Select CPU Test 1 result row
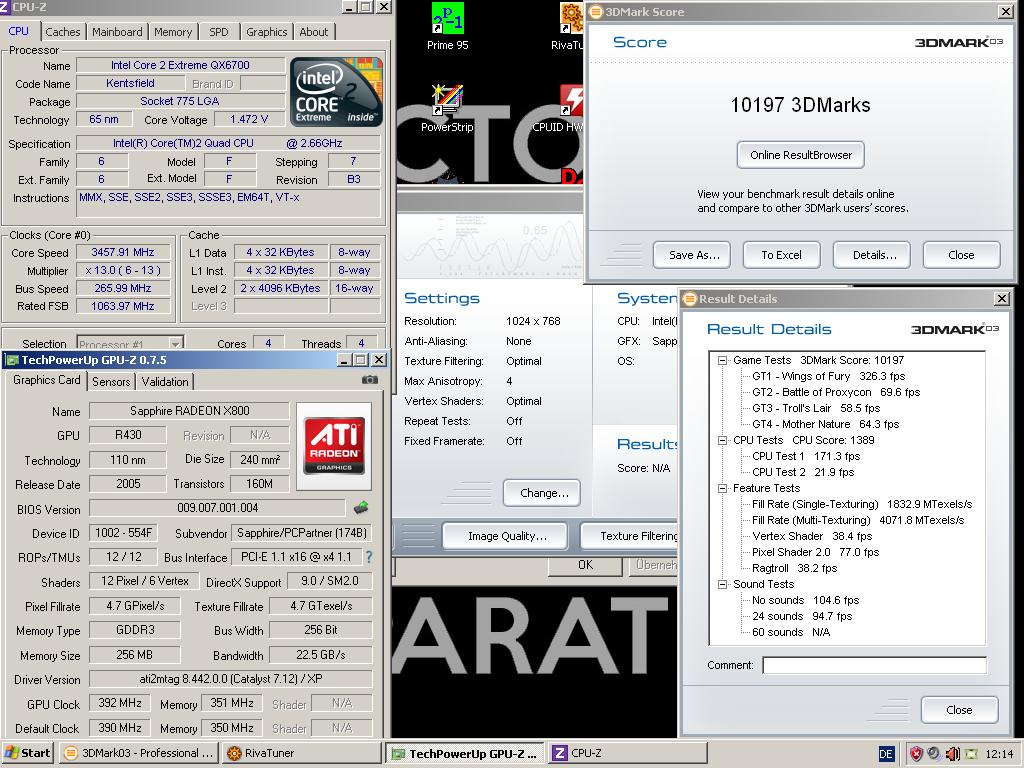The width and height of the screenshot is (1024, 768). pyautogui.click(x=806, y=456)
